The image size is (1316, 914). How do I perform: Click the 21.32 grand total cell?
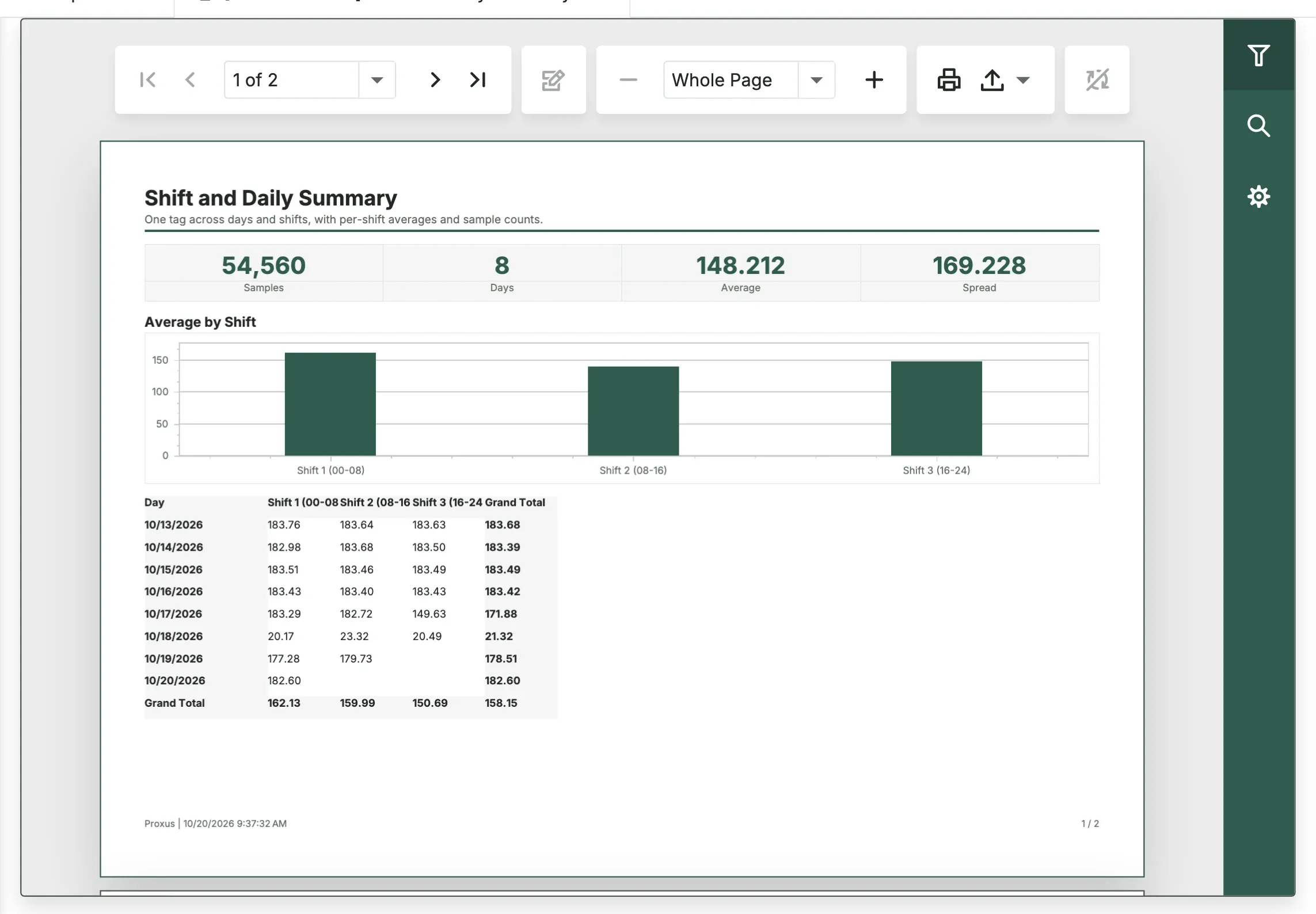(499, 636)
